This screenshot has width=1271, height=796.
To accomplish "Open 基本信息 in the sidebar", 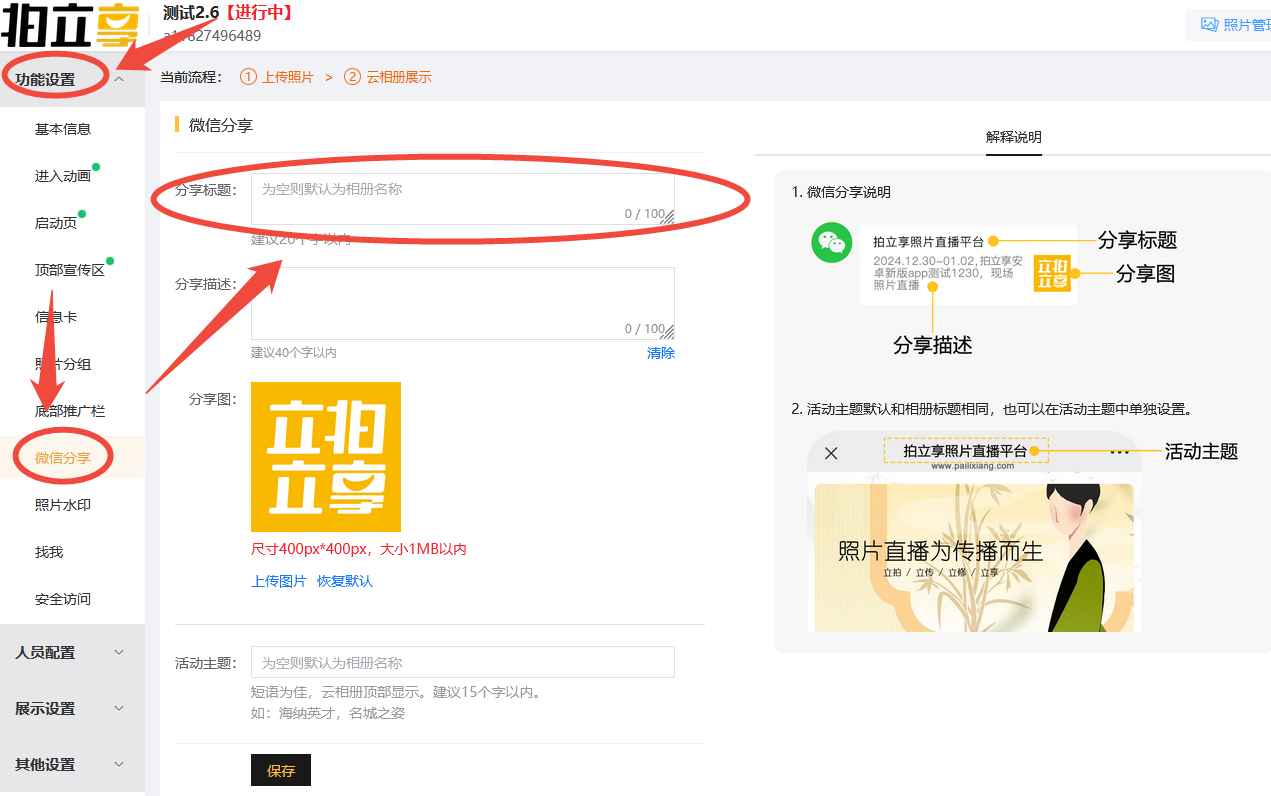I will coord(63,129).
